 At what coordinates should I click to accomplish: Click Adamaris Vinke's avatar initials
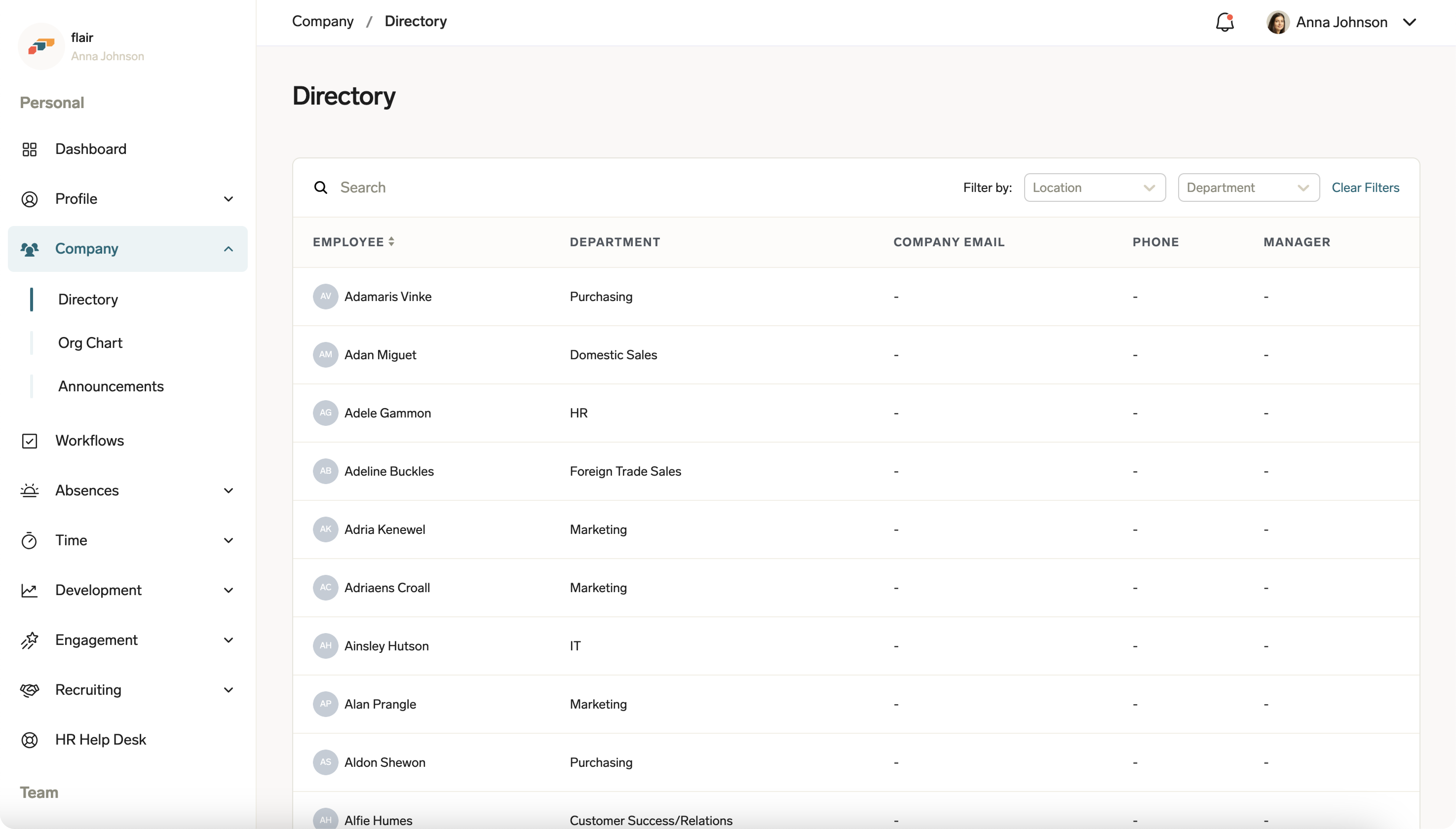pos(325,296)
